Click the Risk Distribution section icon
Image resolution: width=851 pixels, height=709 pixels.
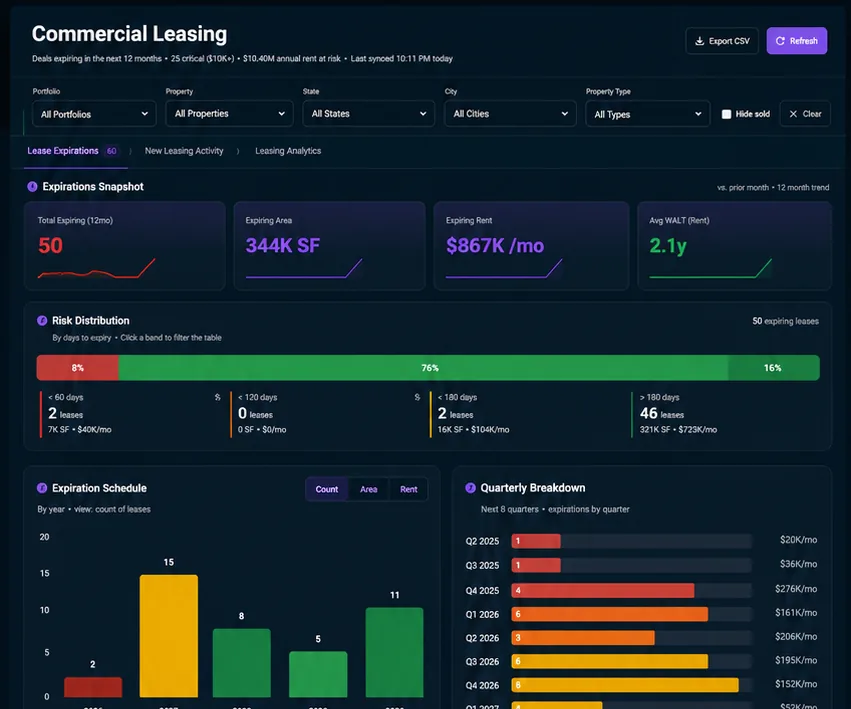click(x=42, y=320)
